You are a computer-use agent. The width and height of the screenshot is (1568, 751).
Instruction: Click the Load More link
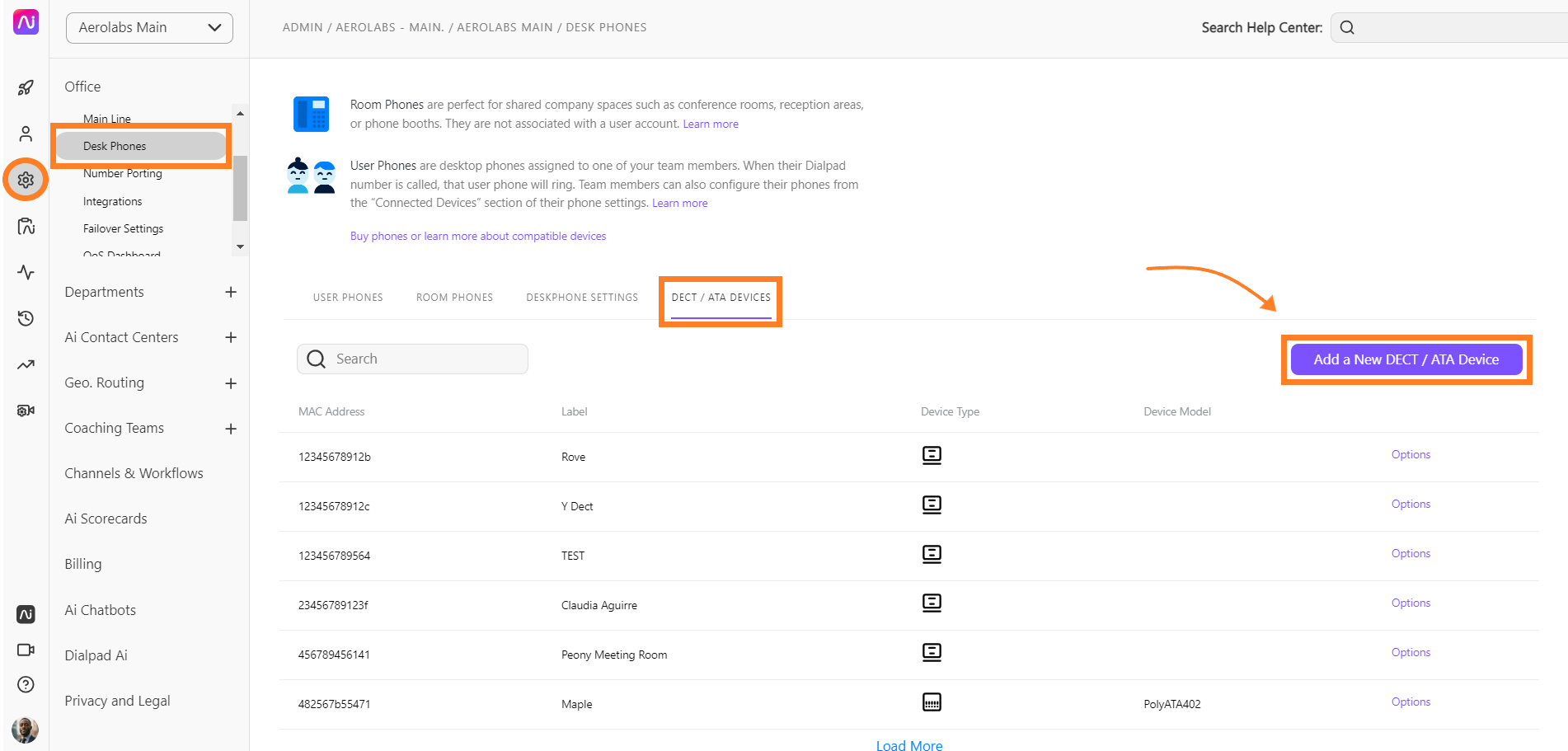click(909, 744)
